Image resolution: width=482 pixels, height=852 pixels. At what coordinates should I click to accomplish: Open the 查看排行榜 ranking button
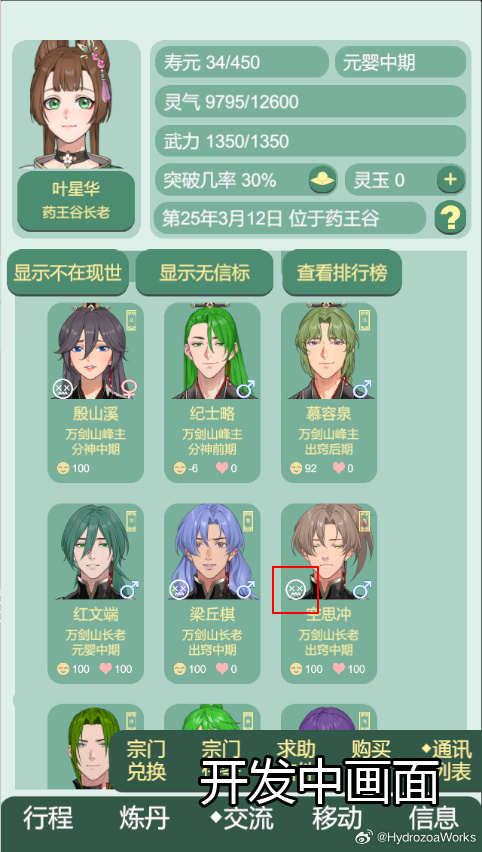point(342,273)
